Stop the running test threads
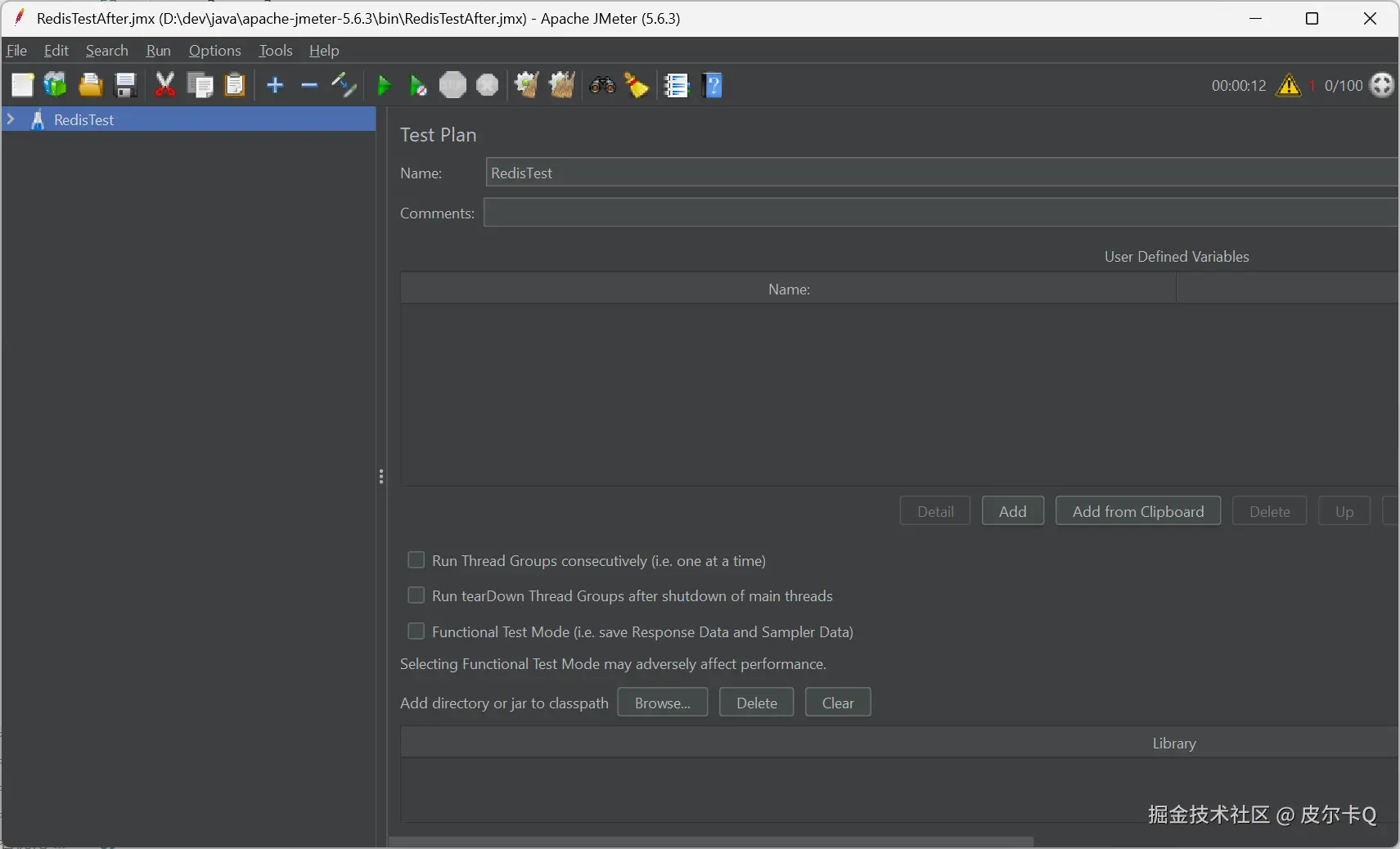This screenshot has height=849, width=1400. coord(452,85)
